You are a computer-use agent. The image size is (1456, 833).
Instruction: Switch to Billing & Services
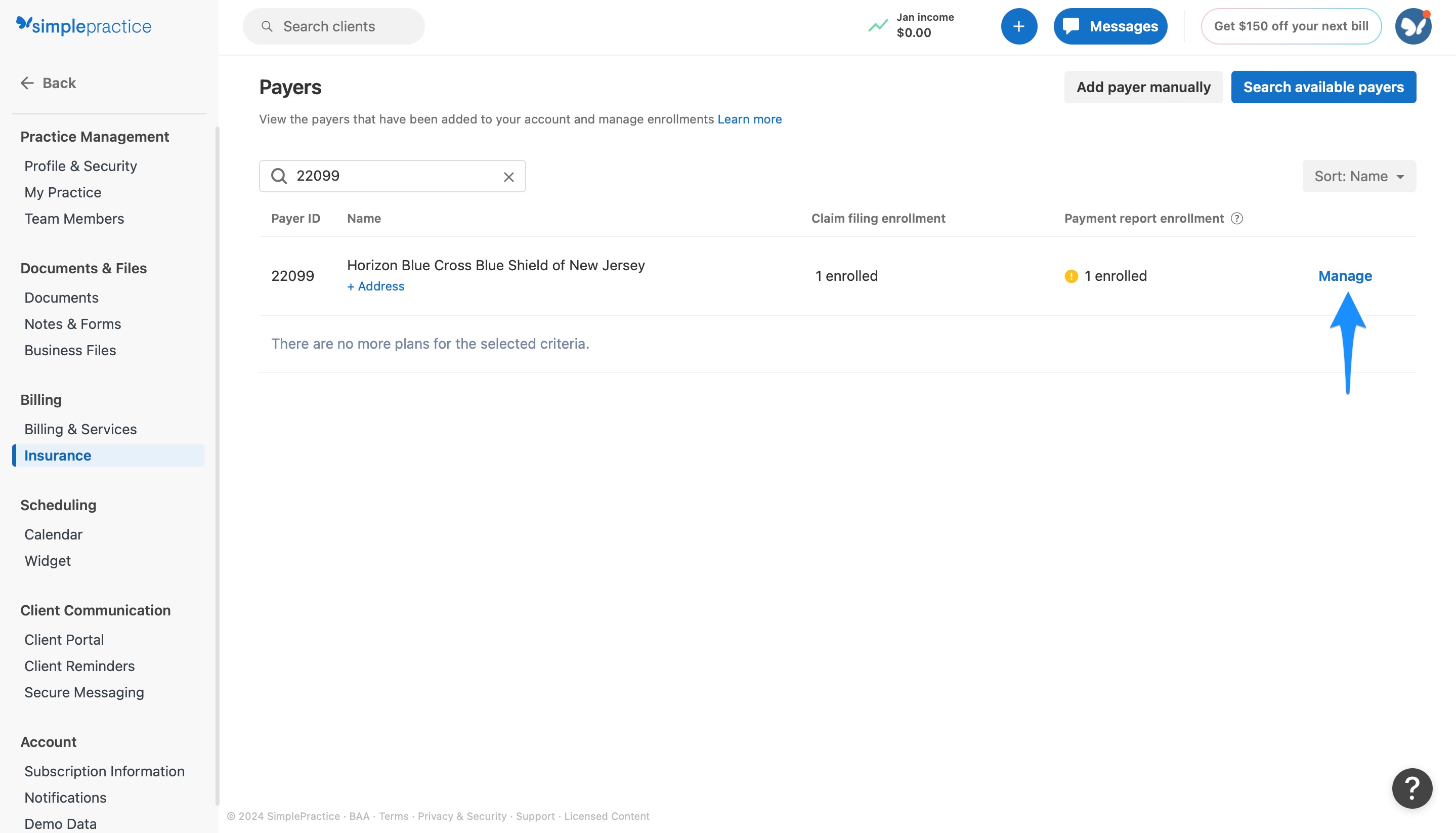pyautogui.click(x=80, y=429)
